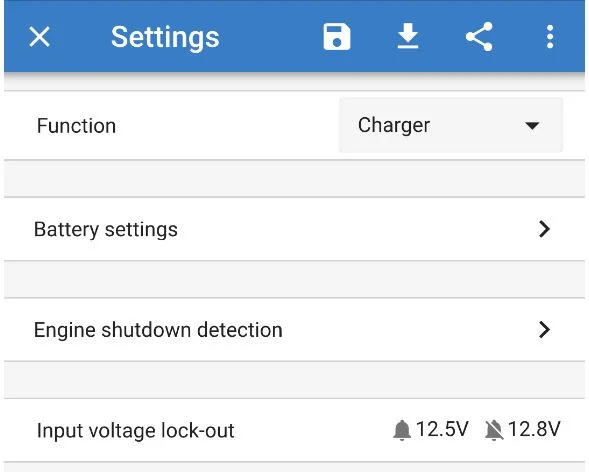589x472 pixels.
Task: Select the Charger text in dropdown
Action: click(x=394, y=126)
